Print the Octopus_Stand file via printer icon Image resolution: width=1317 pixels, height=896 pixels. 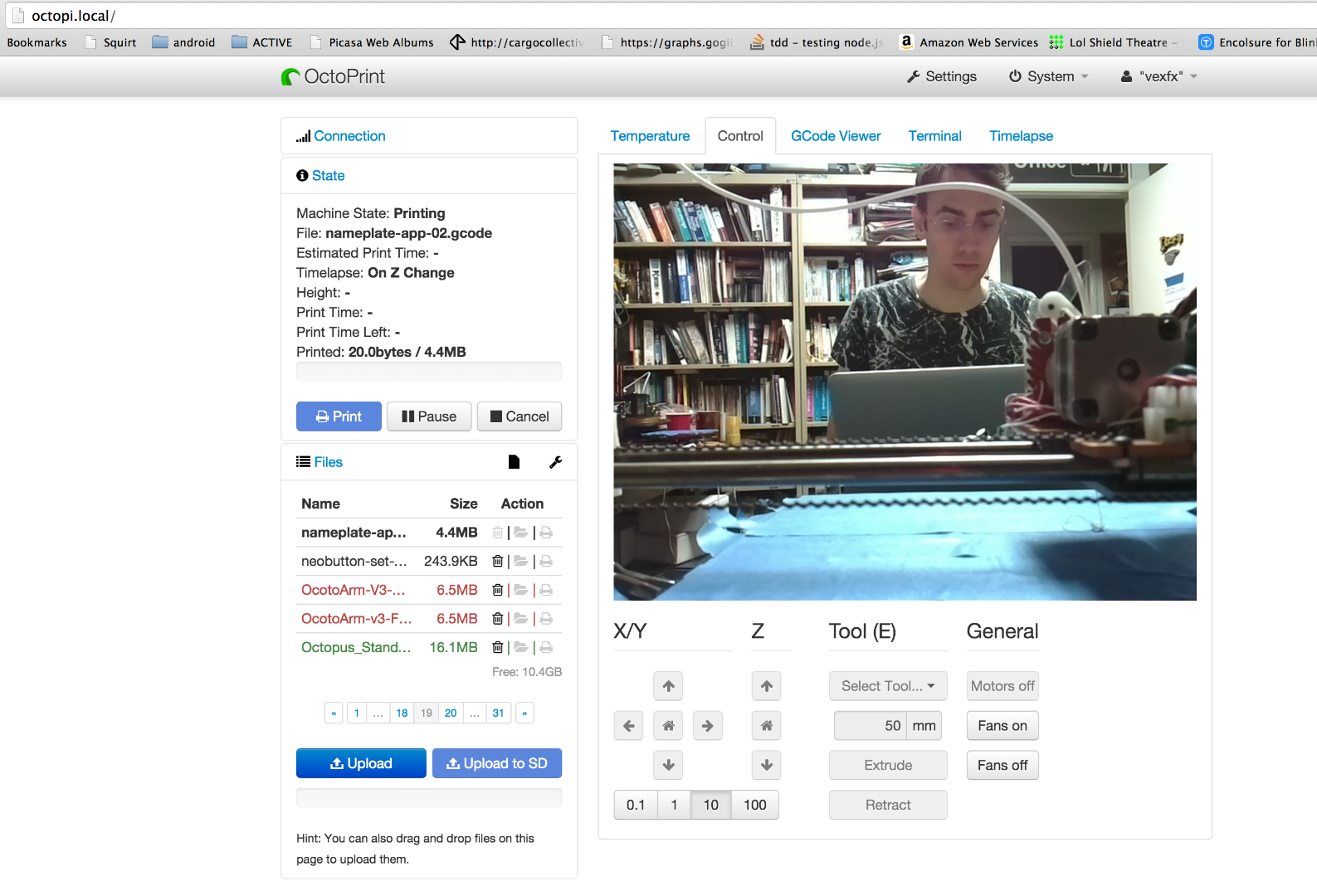click(546, 647)
